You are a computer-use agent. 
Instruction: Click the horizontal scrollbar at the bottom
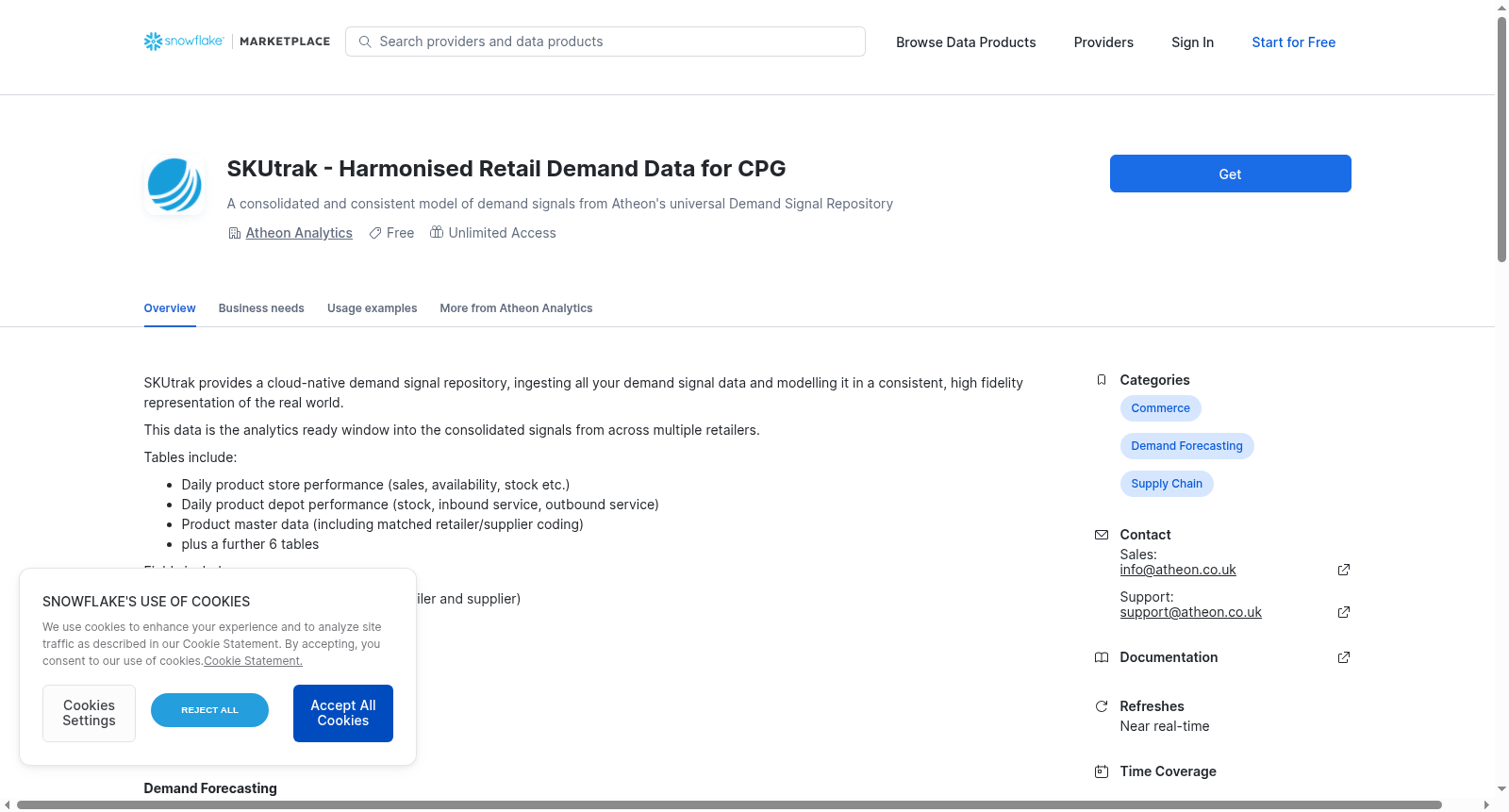click(x=729, y=804)
